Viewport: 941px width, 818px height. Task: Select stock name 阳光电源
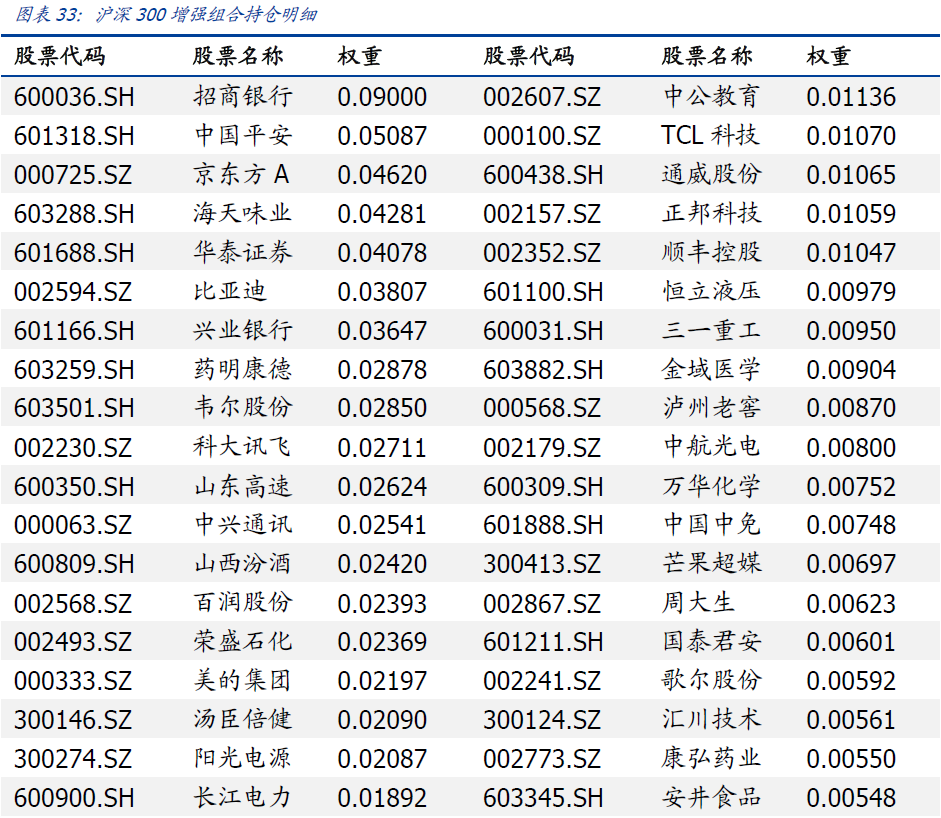tap(243, 759)
